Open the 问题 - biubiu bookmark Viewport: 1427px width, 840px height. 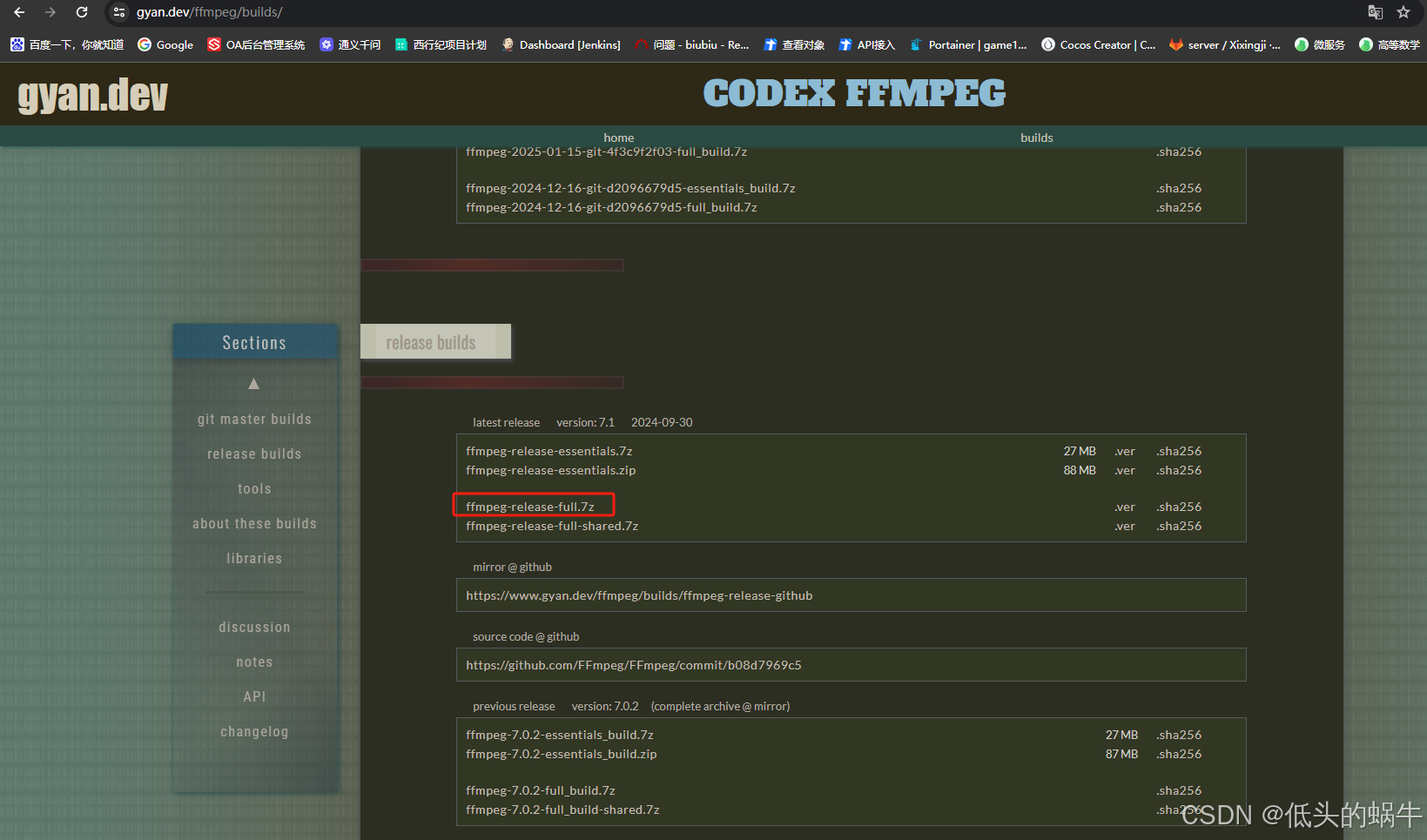coord(692,44)
